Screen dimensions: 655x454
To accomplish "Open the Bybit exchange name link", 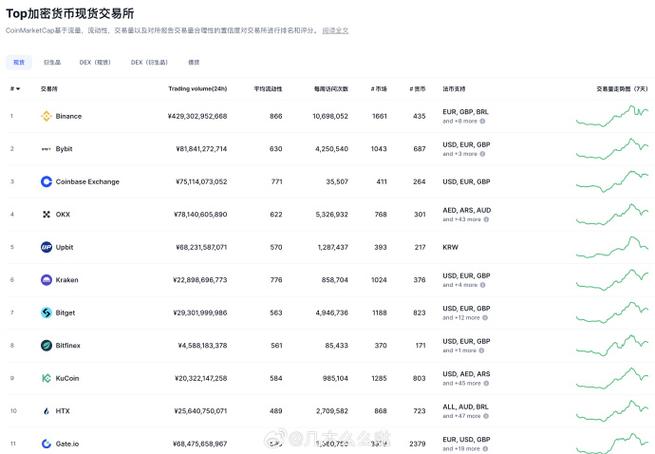I will (64, 149).
